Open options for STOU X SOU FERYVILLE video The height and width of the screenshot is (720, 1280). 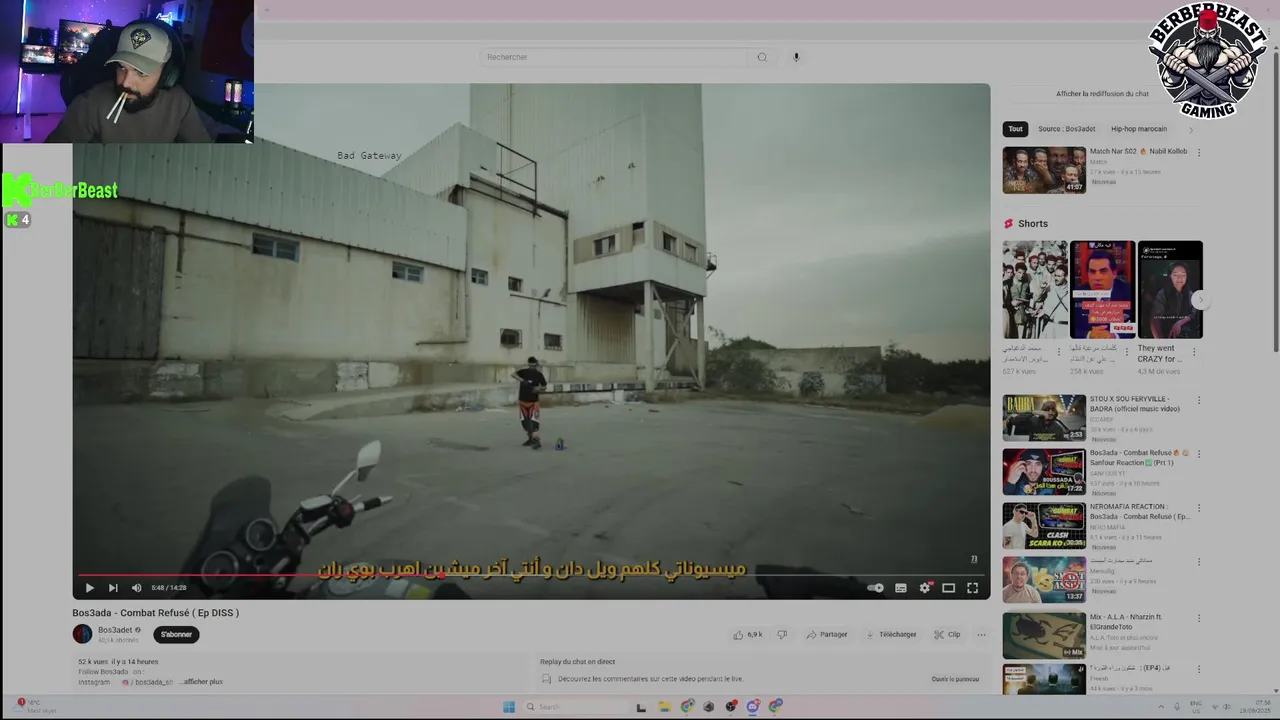1198,400
